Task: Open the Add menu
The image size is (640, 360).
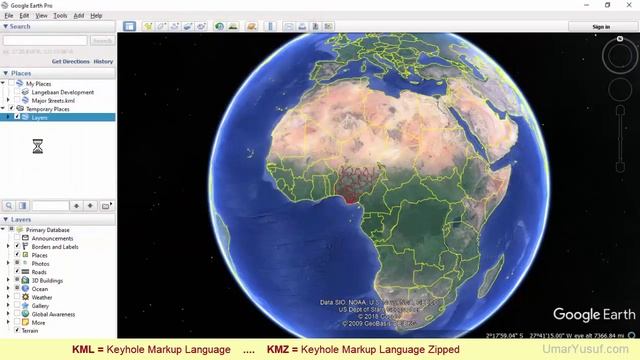Action: pos(78,16)
